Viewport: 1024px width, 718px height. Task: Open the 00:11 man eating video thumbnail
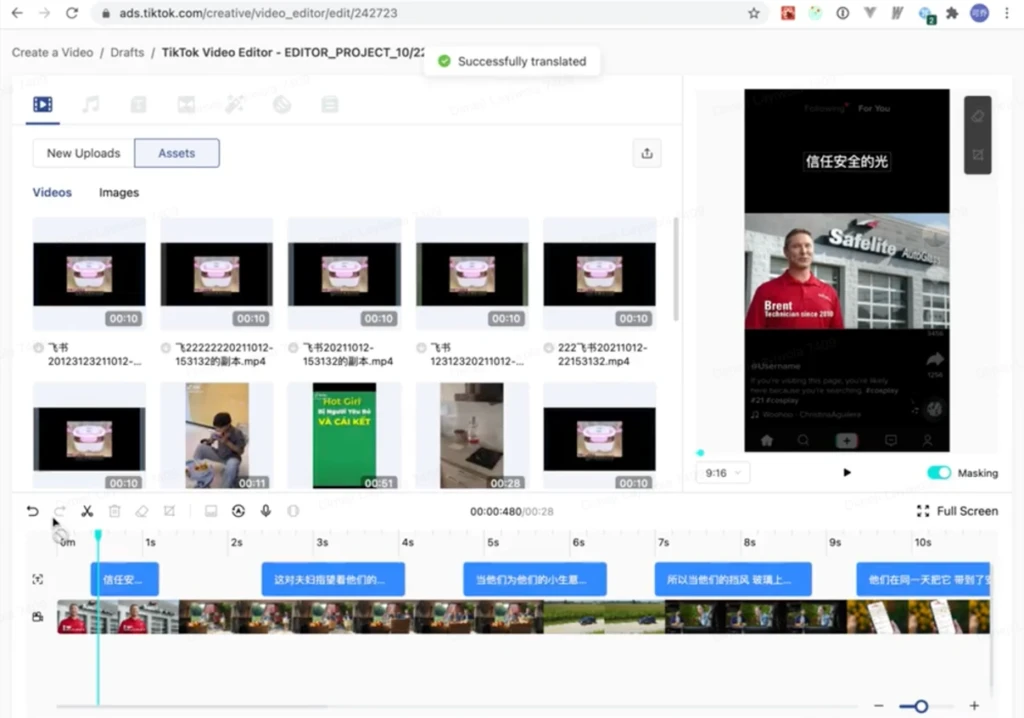click(217, 435)
